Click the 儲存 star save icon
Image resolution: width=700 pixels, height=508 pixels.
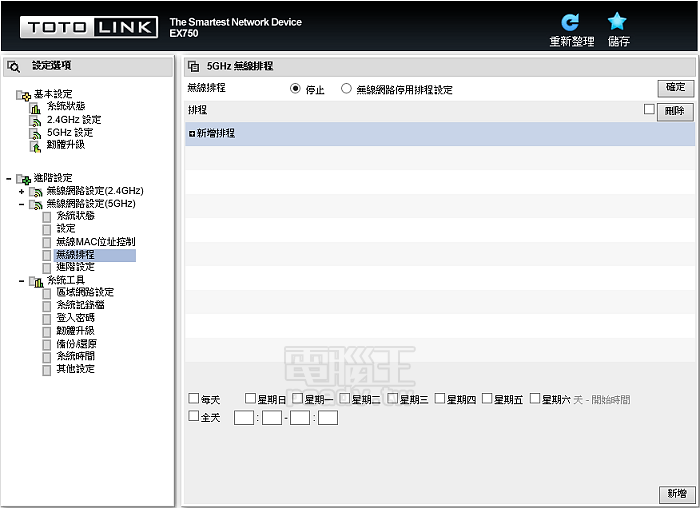click(617, 22)
